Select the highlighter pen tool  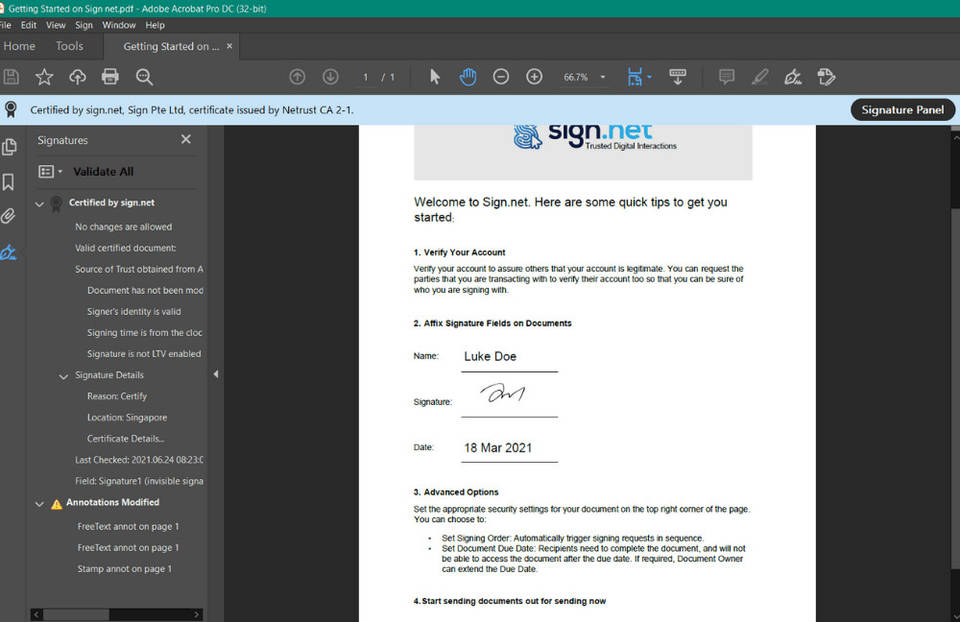click(x=760, y=77)
